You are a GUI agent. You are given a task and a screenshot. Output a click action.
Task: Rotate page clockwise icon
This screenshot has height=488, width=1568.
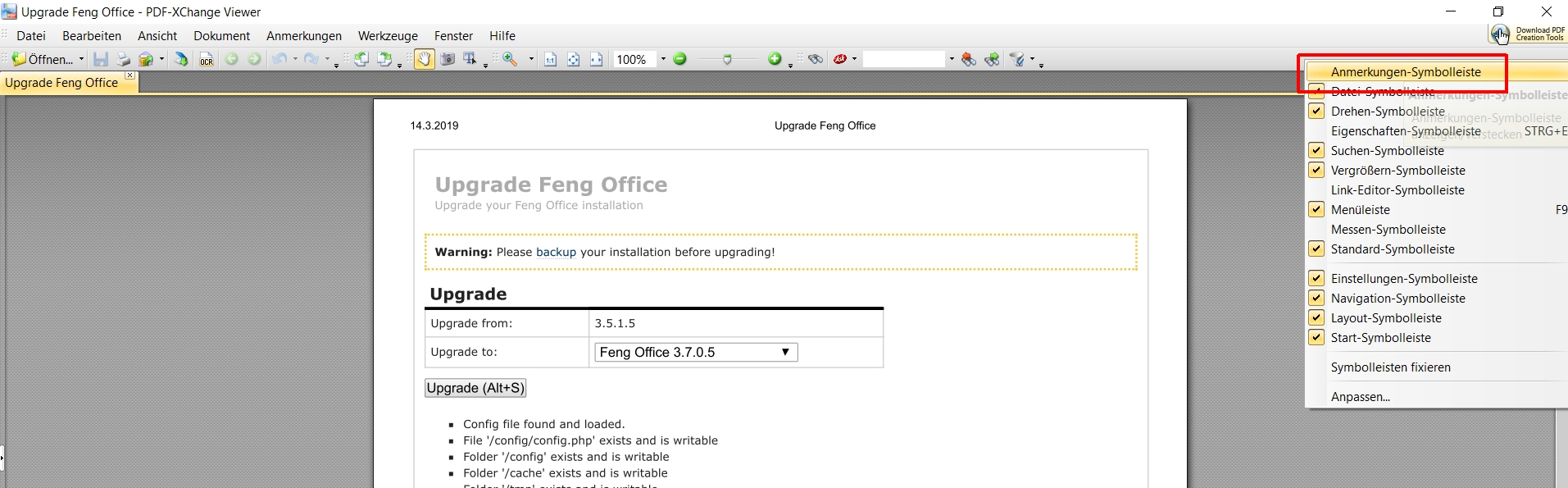pyautogui.click(x=384, y=59)
